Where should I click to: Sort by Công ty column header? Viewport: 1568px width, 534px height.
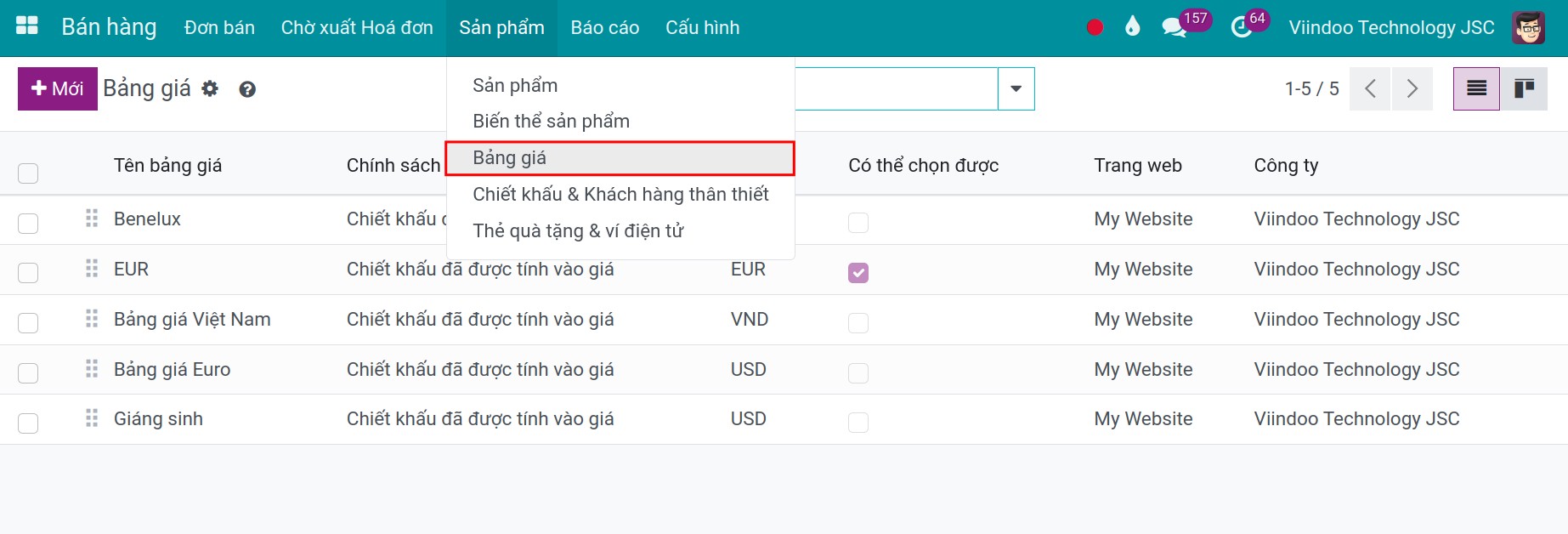(x=1286, y=165)
